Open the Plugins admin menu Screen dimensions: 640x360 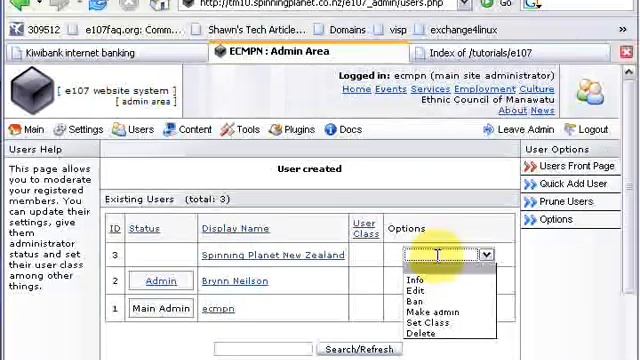(x=292, y=130)
